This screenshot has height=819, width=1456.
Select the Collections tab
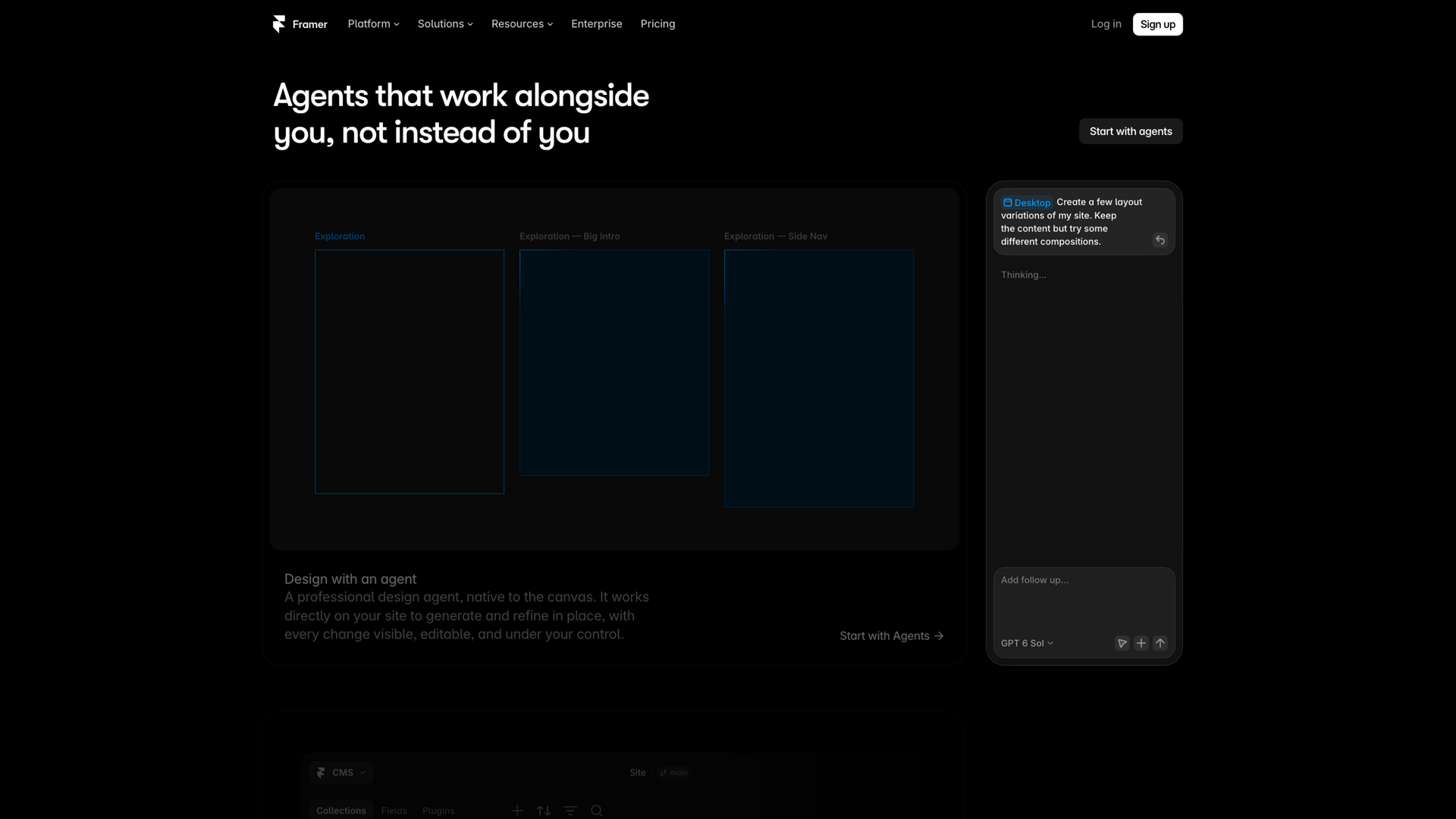click(340, 811)
